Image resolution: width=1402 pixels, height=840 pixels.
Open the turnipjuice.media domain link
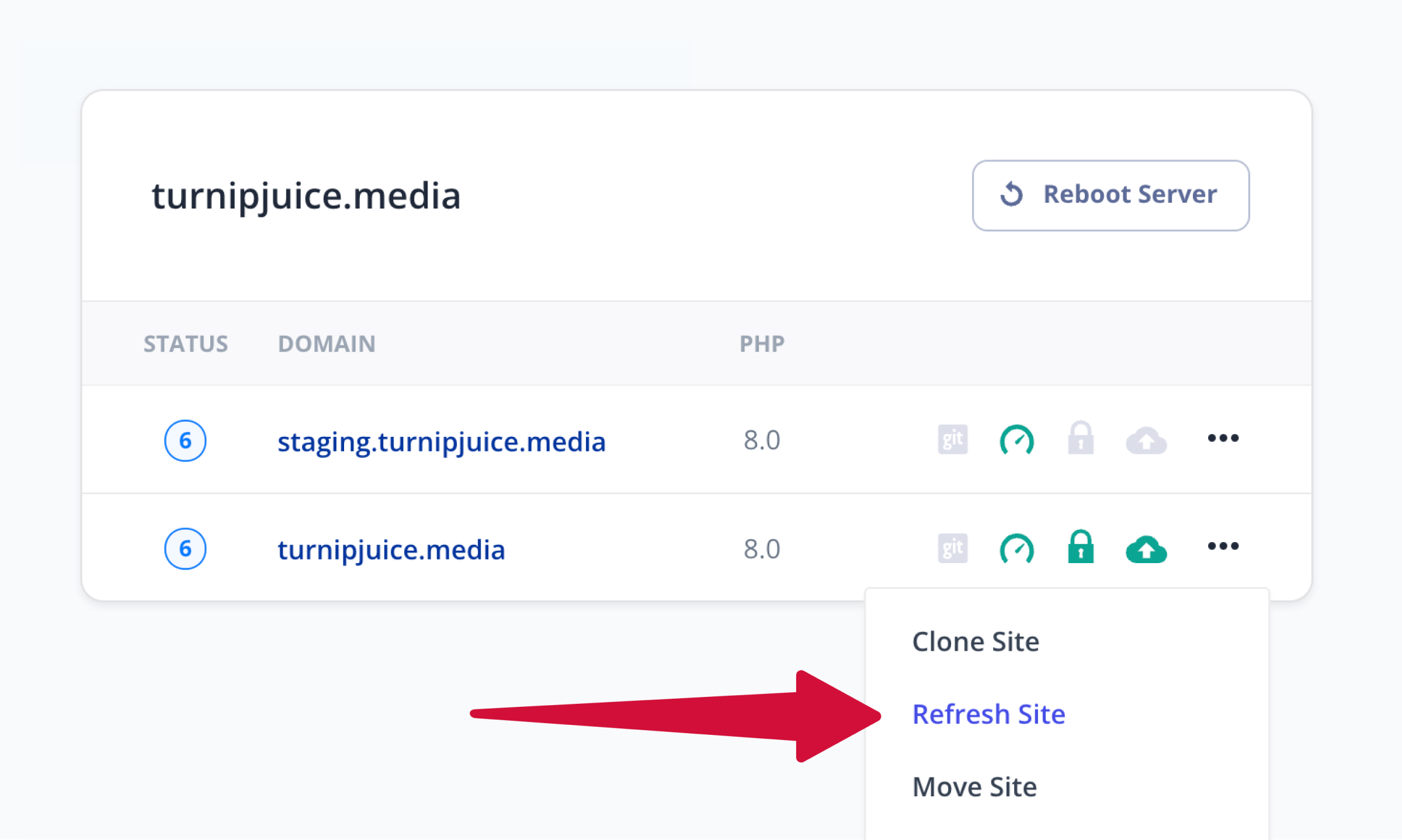(x=391, y=550)
